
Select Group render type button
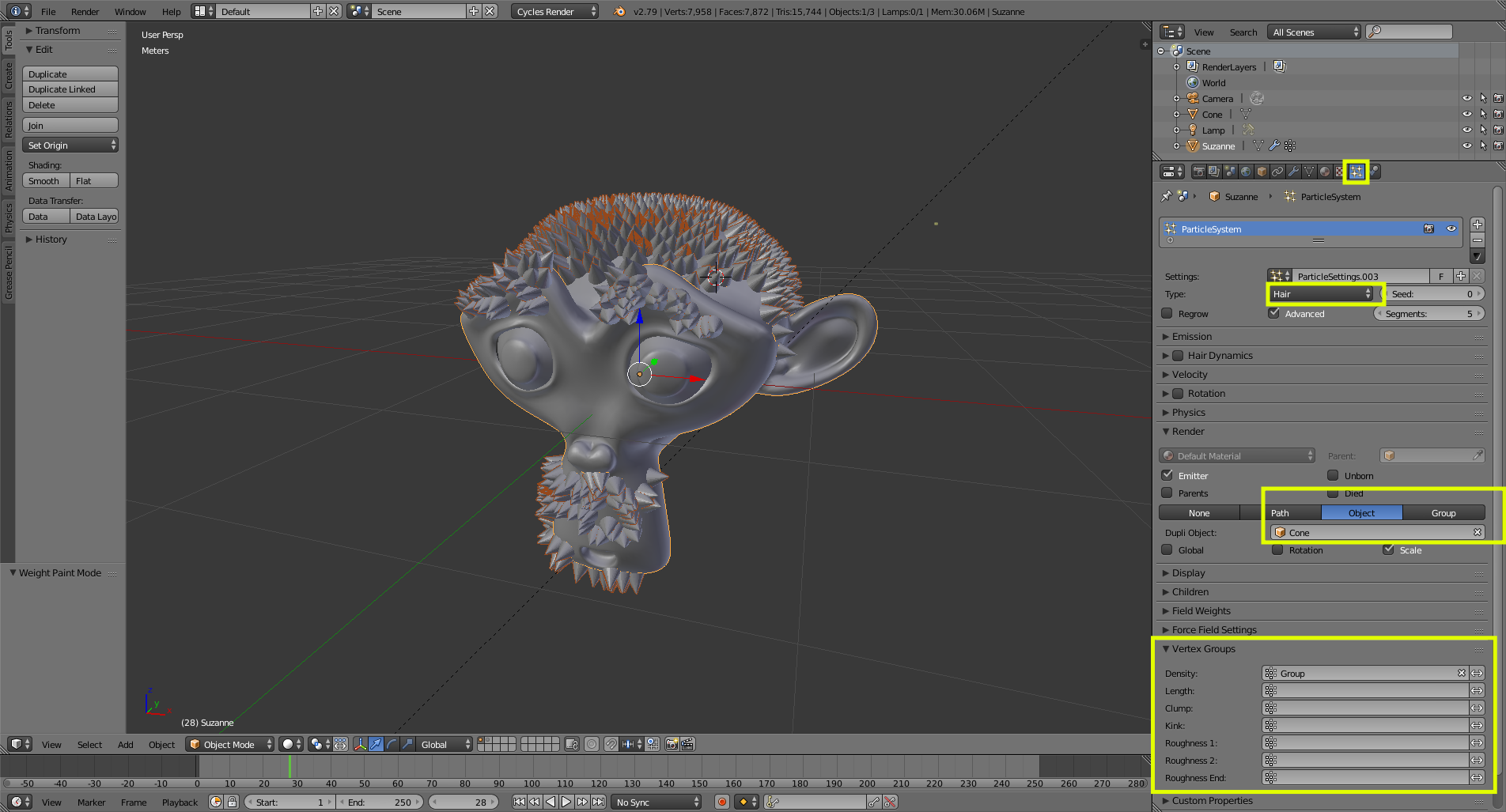[x=1444, y=512]
